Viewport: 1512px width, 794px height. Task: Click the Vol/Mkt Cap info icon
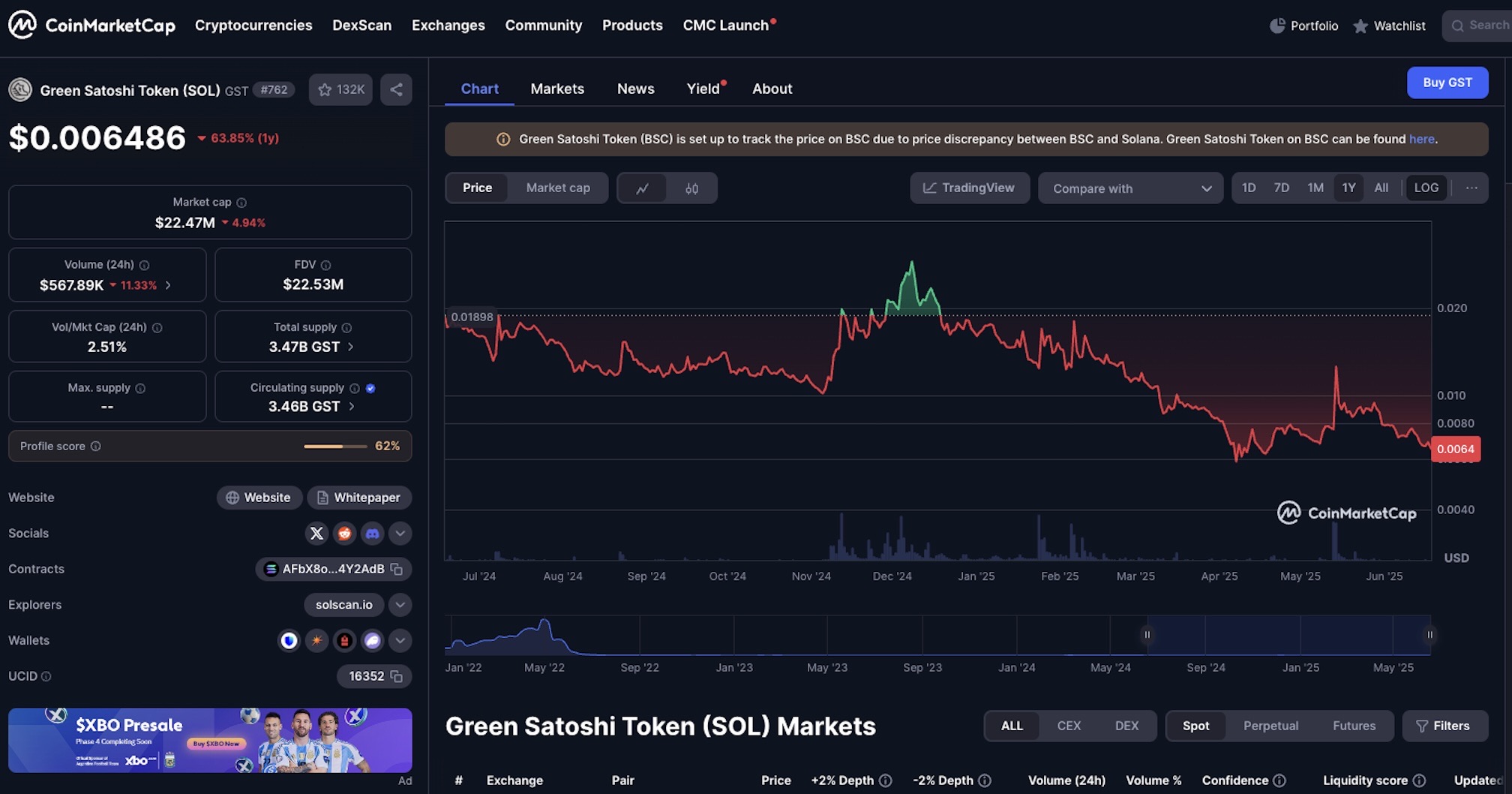(157, 327)
